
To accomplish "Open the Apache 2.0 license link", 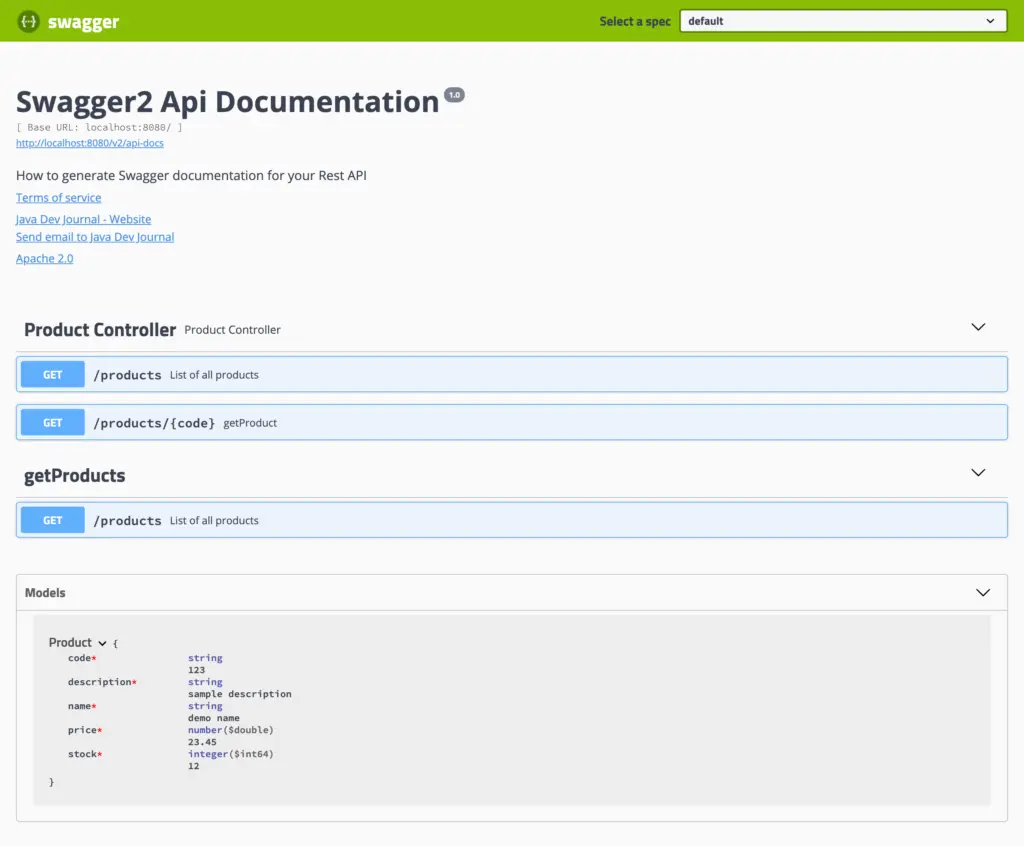I will coord(44,258).
